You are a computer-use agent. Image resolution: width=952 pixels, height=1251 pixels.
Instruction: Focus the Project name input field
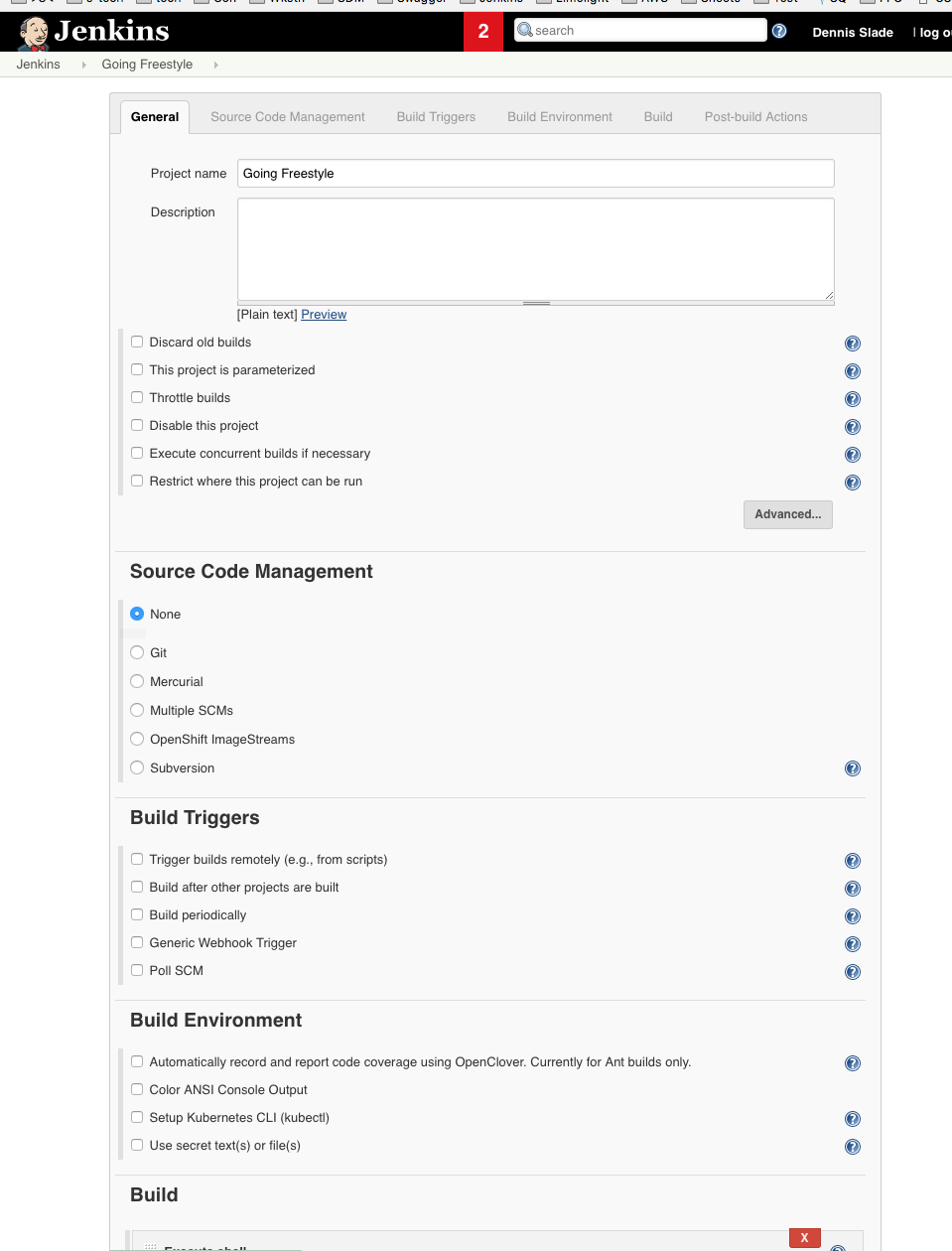coord(536,173)
